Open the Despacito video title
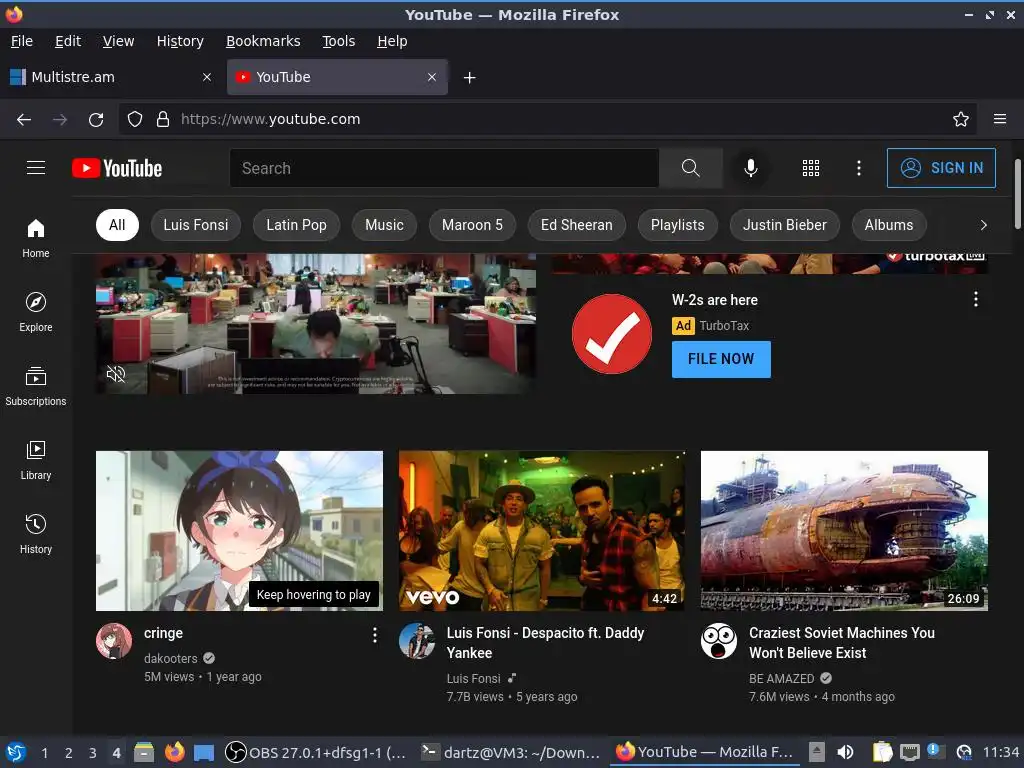 [x=545, y=643]
